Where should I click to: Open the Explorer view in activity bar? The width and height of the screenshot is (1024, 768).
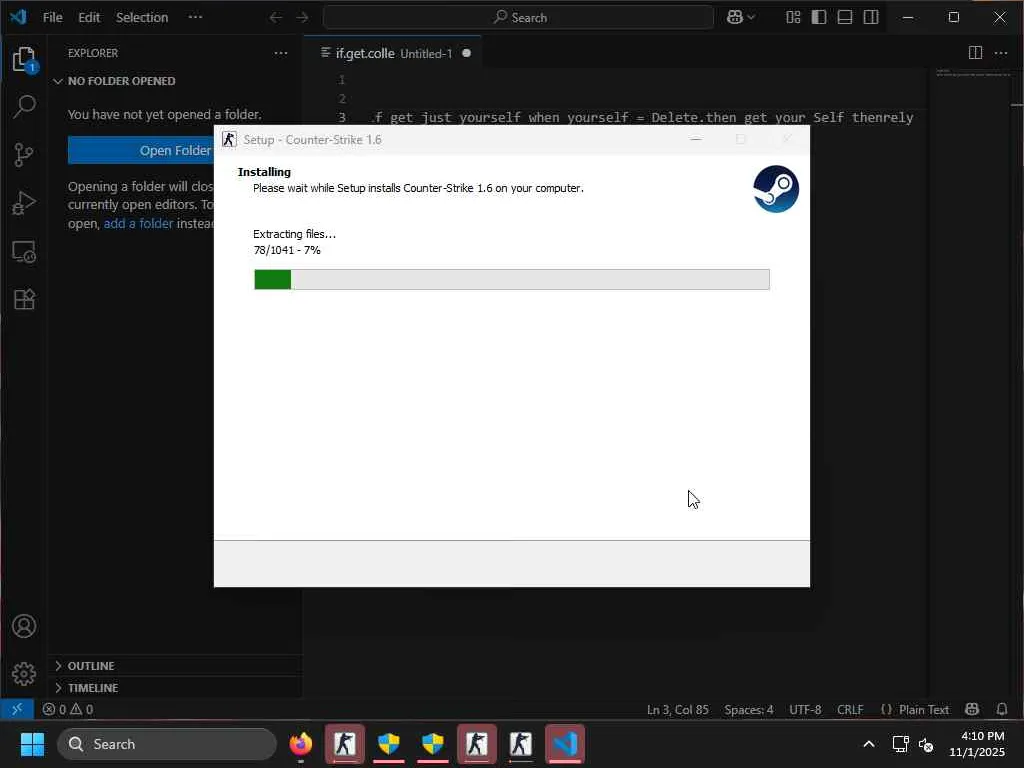(24, 59)
